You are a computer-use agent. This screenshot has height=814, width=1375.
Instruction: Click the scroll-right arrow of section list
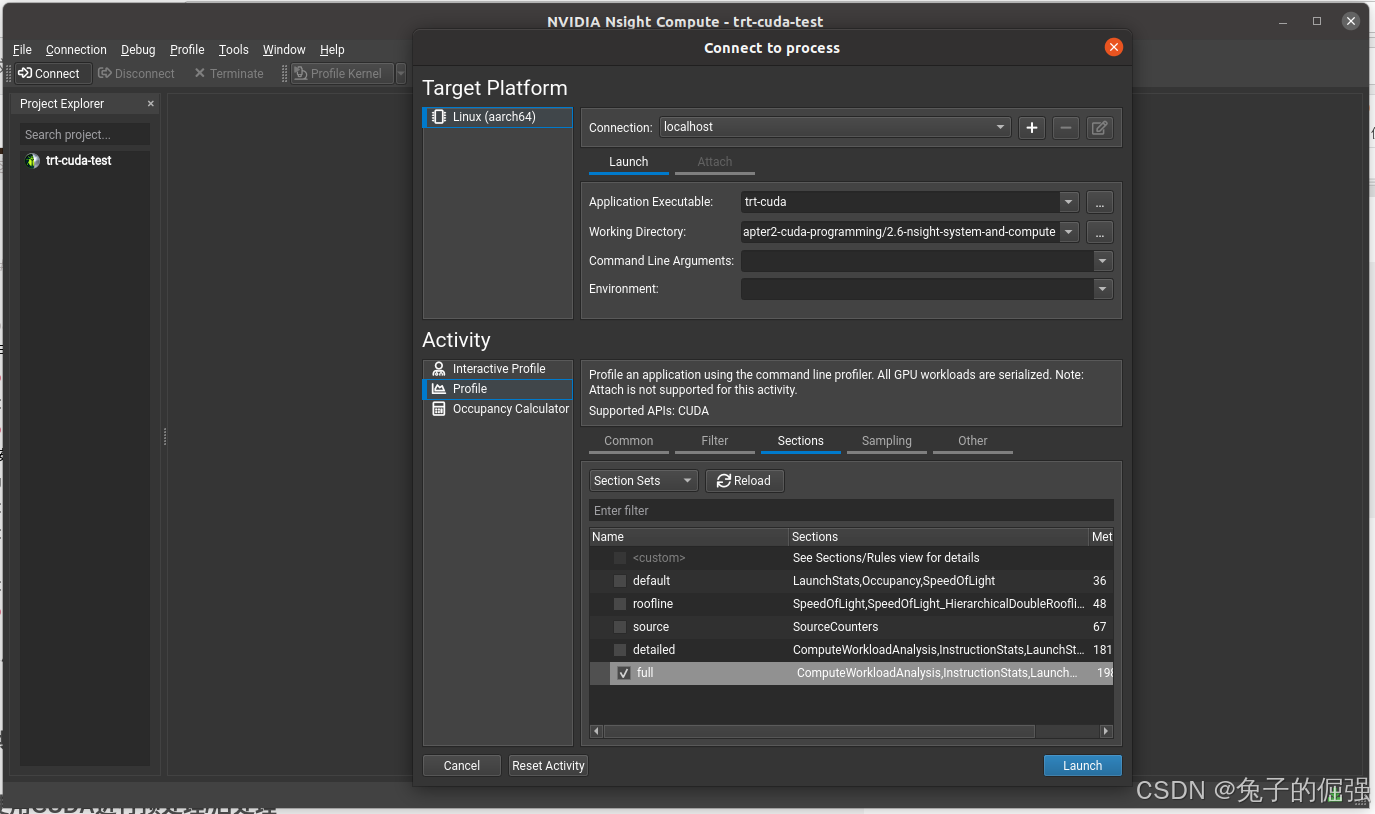coord(1106,732)
